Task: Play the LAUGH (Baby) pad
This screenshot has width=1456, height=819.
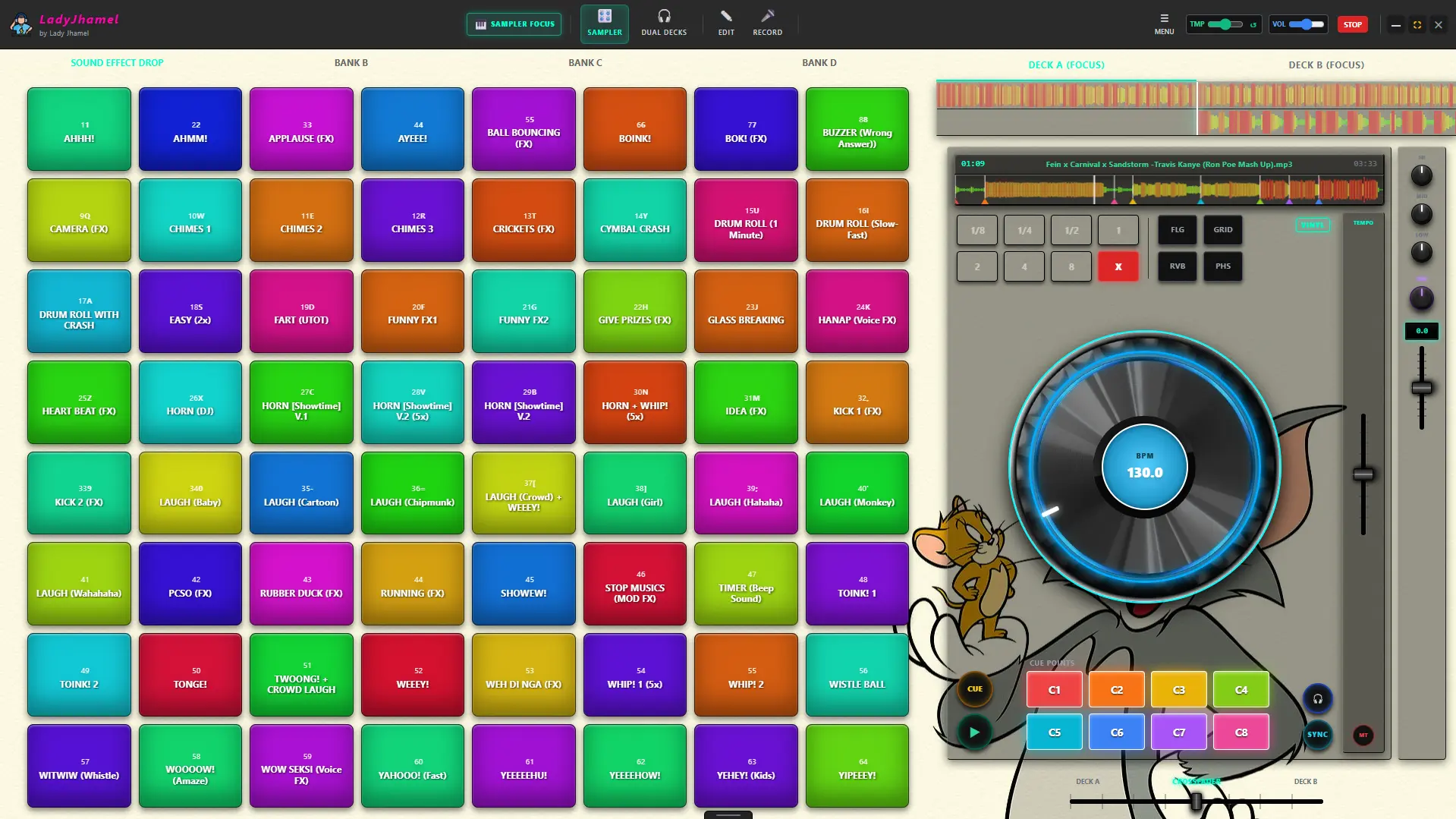Action: (x=190, y=493)
